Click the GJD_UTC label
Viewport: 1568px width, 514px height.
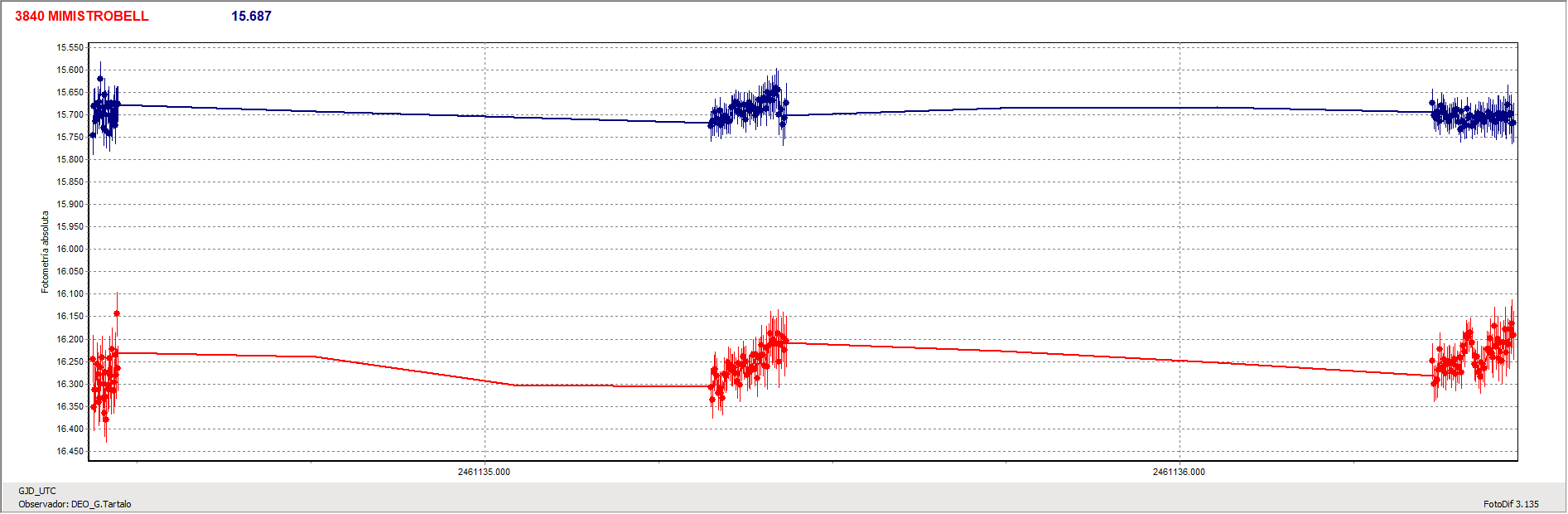click(37, 491)
